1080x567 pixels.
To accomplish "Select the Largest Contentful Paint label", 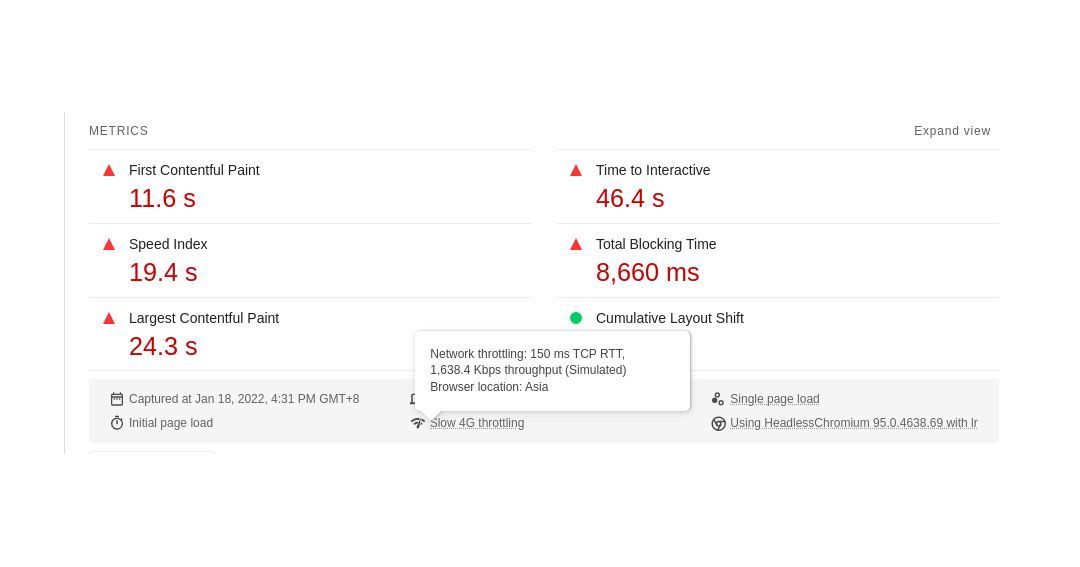I will 204,318.
